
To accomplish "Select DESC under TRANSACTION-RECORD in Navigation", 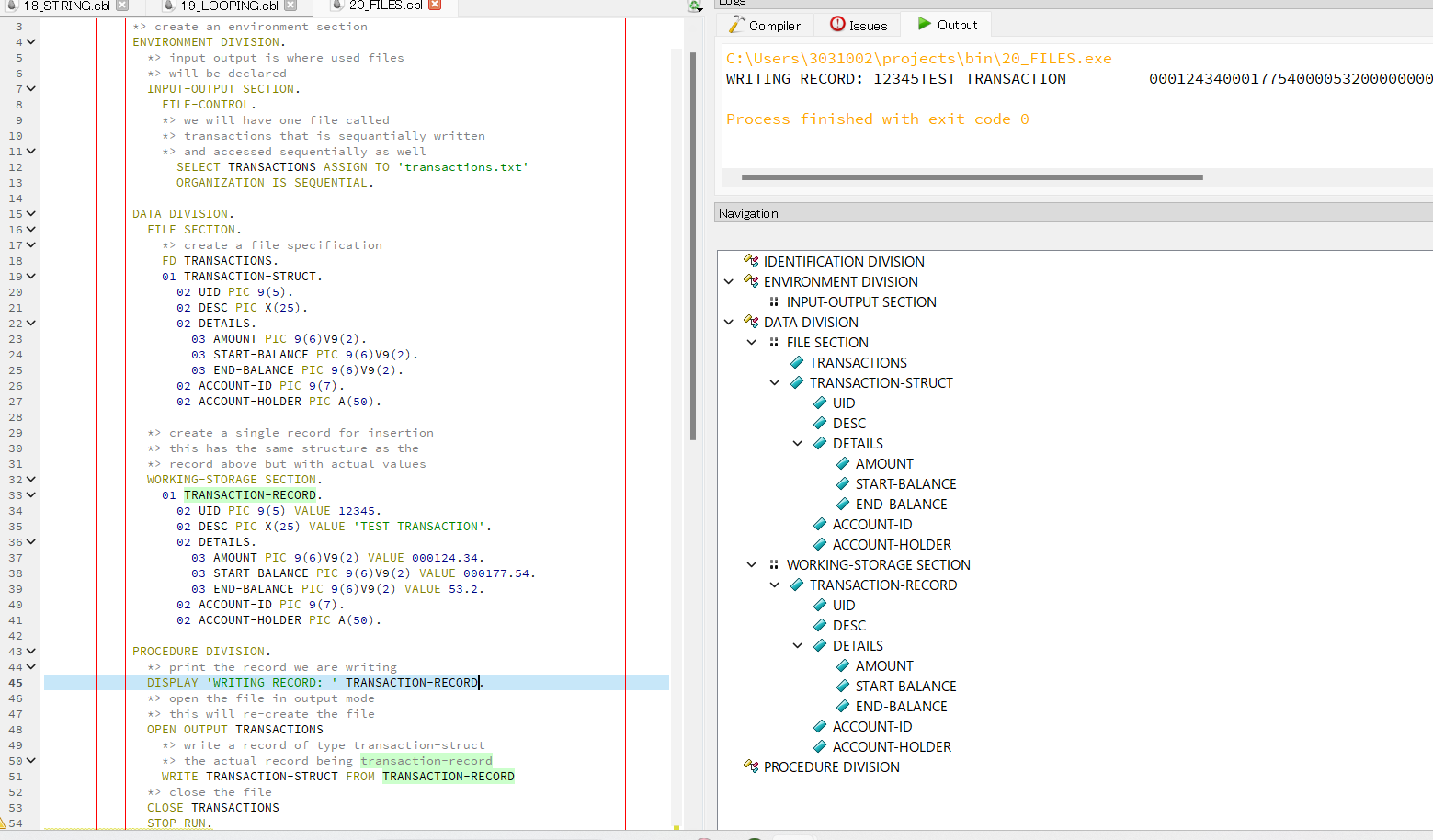I will pos(849,625).
